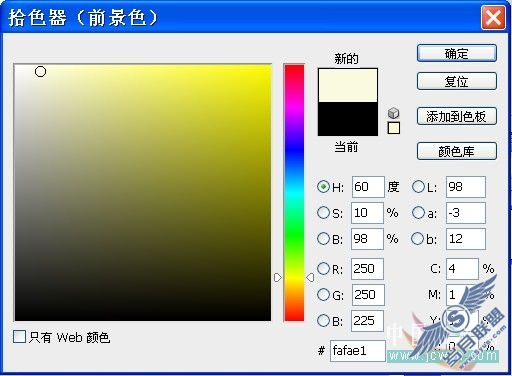Click the C cyan field showing 4
This screenshot has height=376, width=512.
click(x=462, y=269)
